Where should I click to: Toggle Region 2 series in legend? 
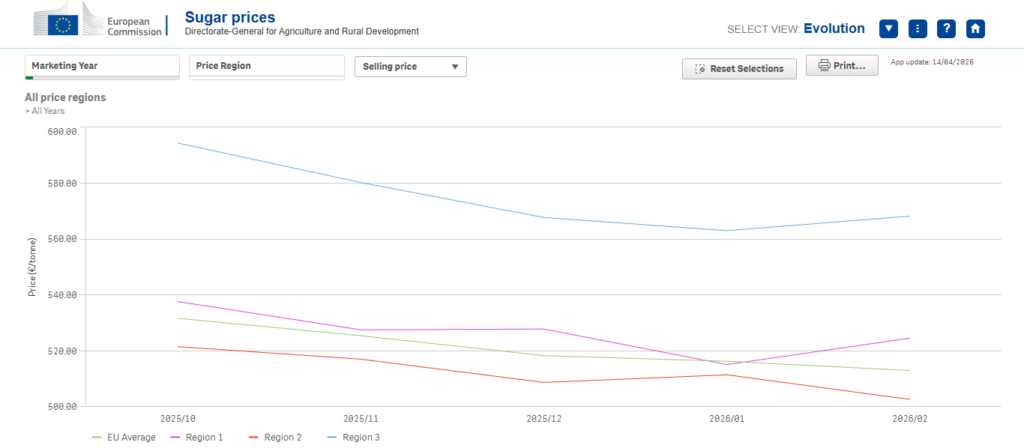pos(273,437)
